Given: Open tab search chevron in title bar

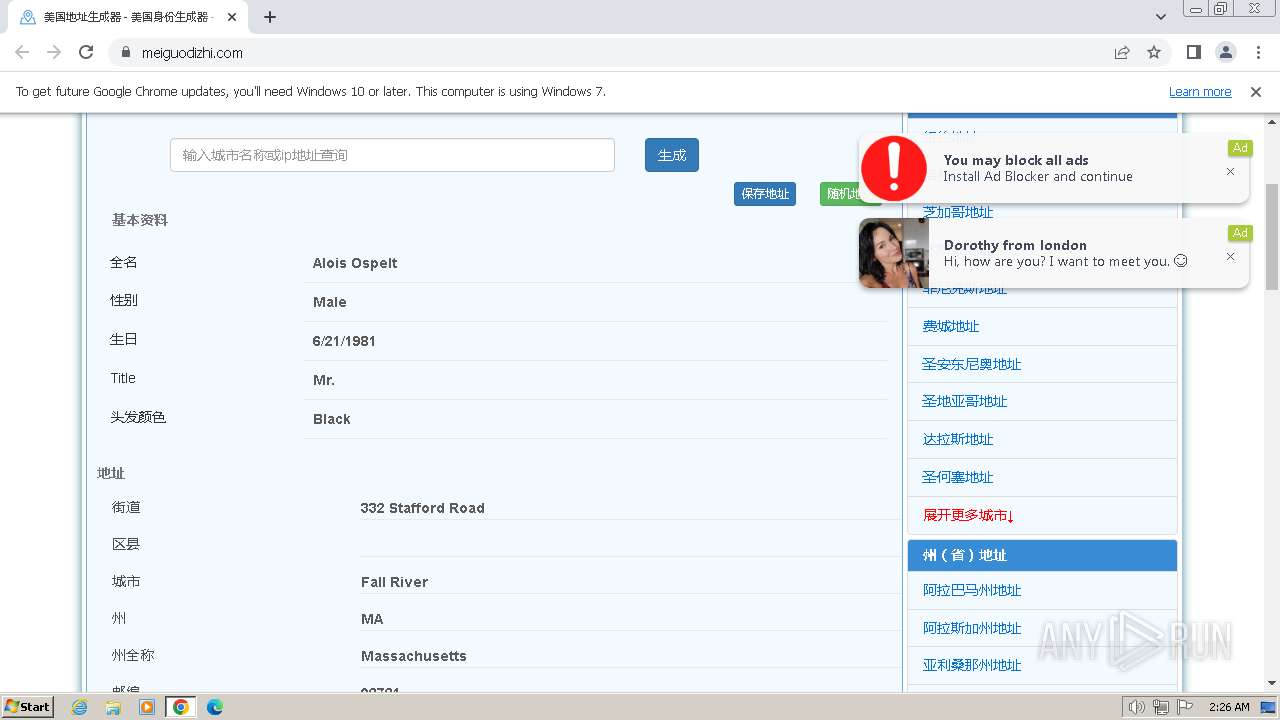Looking at the screenshot, I should click(x=1161, y=17).
